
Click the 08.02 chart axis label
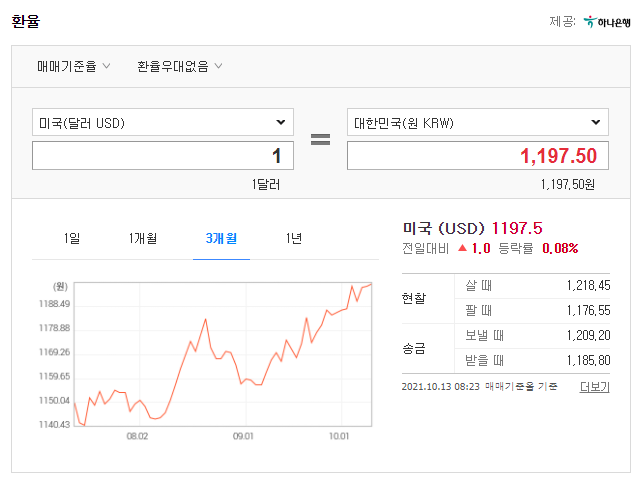coord(137,436)
